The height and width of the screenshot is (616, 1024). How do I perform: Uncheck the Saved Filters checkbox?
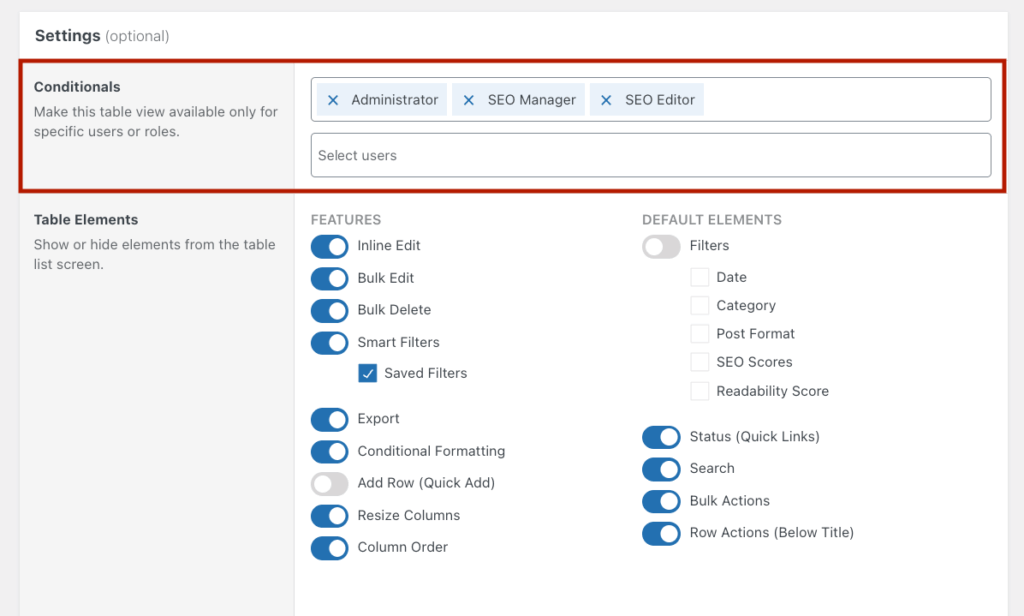[x=369, y=373]
